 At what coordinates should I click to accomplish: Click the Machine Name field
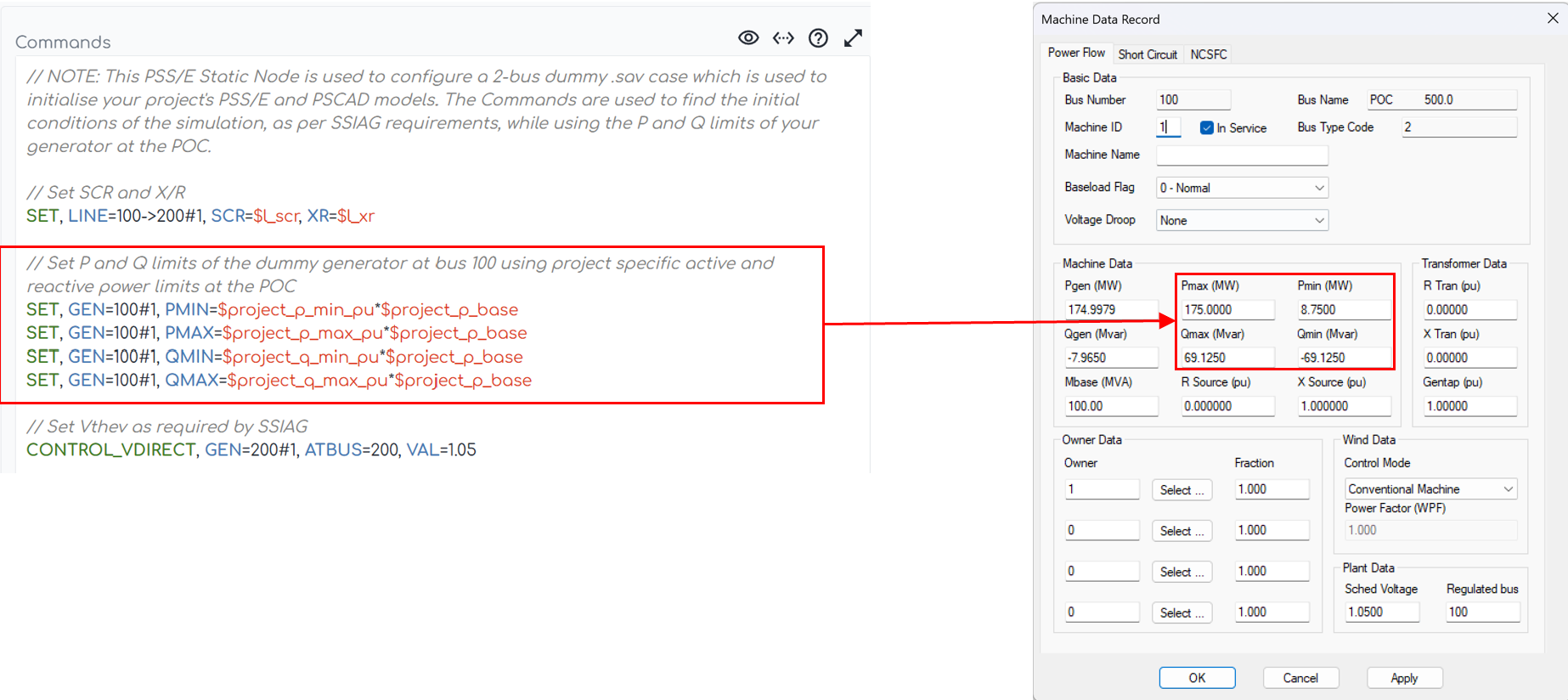click(x=1242, y=155)
